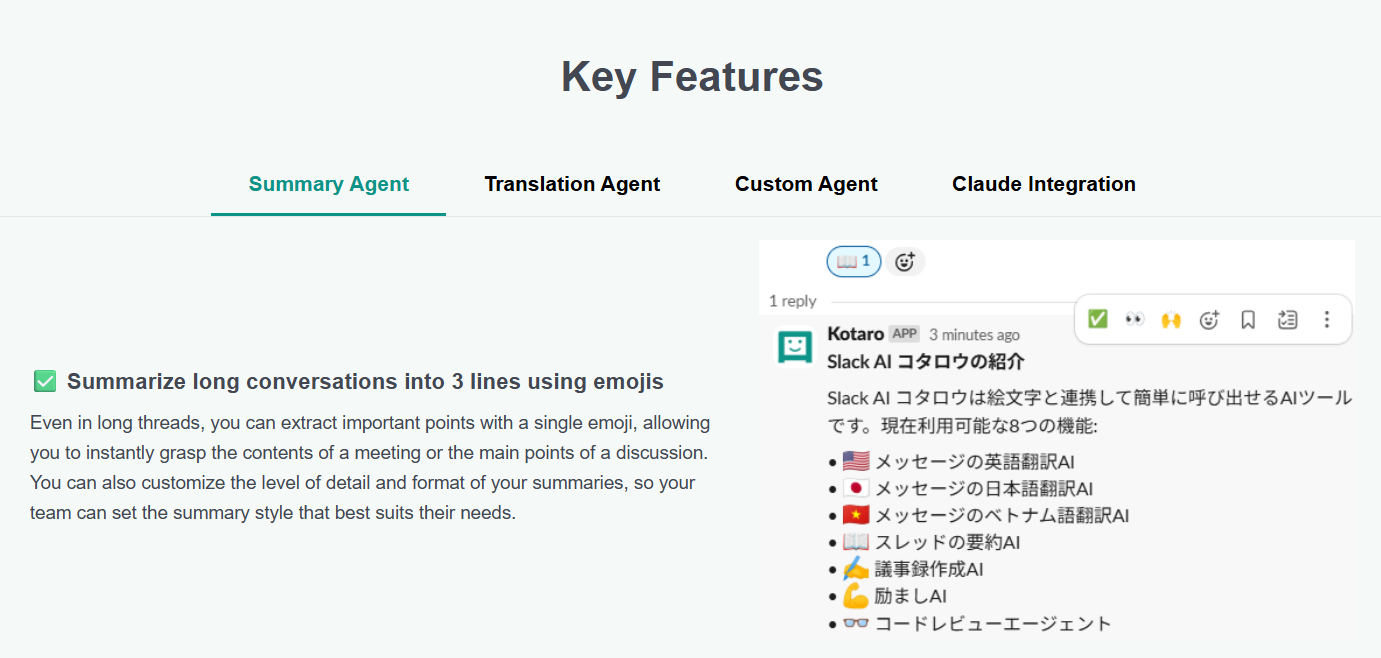Switch to the Summary Agent tab

pos(328,184)
